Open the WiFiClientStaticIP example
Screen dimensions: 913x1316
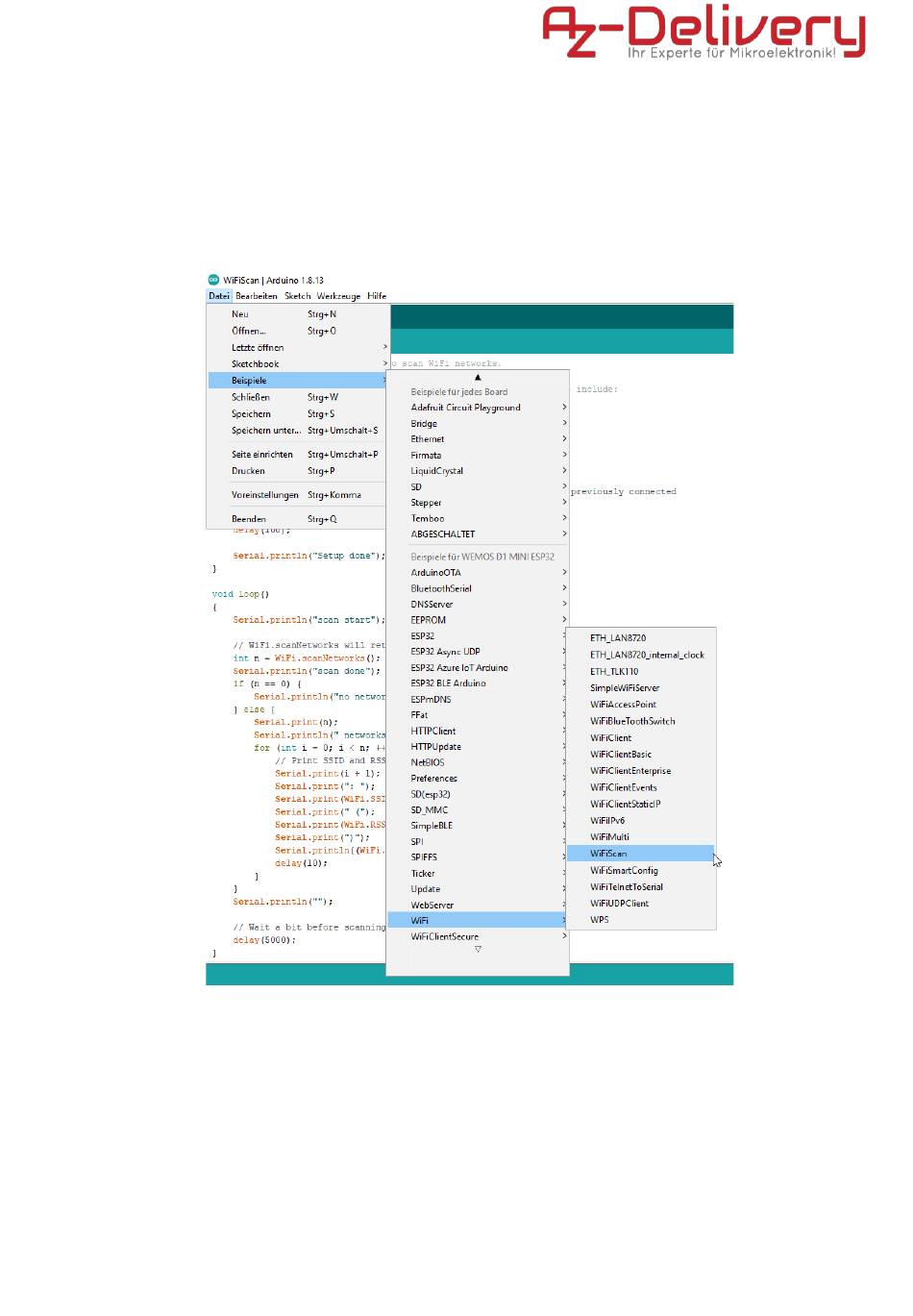(641, 804)
